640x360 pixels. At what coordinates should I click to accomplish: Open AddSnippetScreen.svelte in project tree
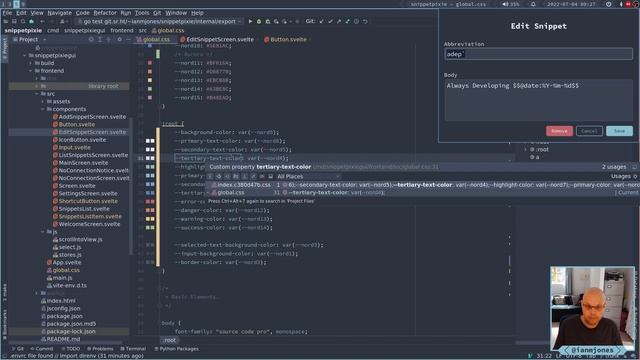[89, 117]
